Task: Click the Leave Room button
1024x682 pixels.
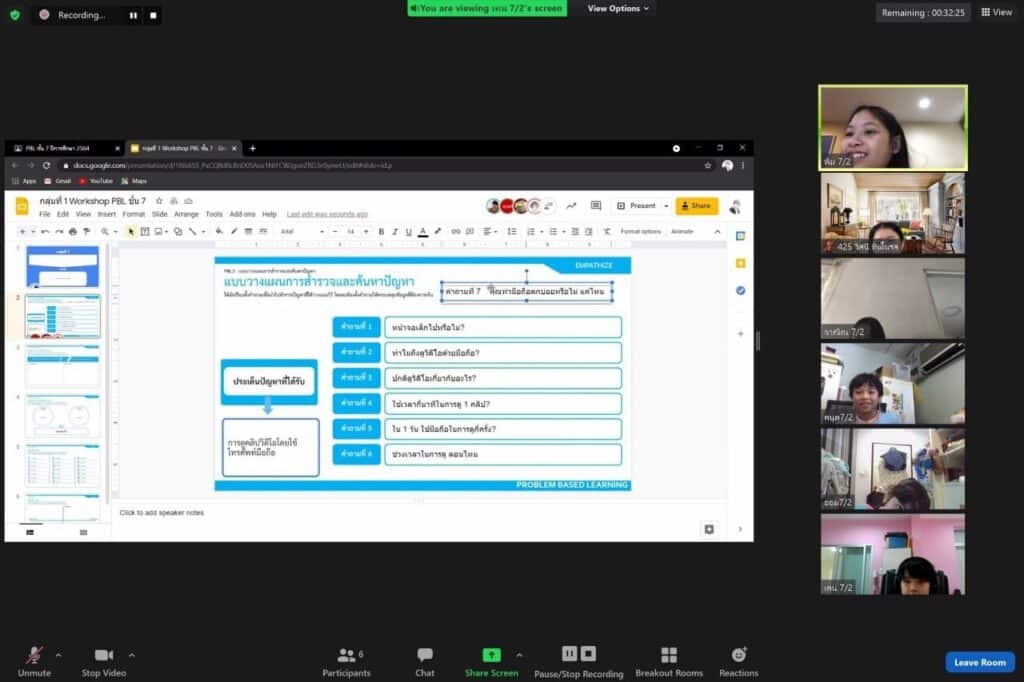Action: coord(979,662)
